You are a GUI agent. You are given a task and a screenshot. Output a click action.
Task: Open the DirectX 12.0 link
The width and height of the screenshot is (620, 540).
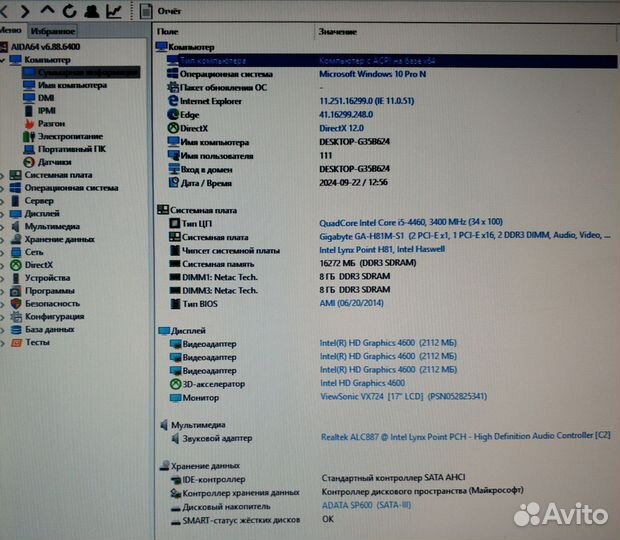341,128
